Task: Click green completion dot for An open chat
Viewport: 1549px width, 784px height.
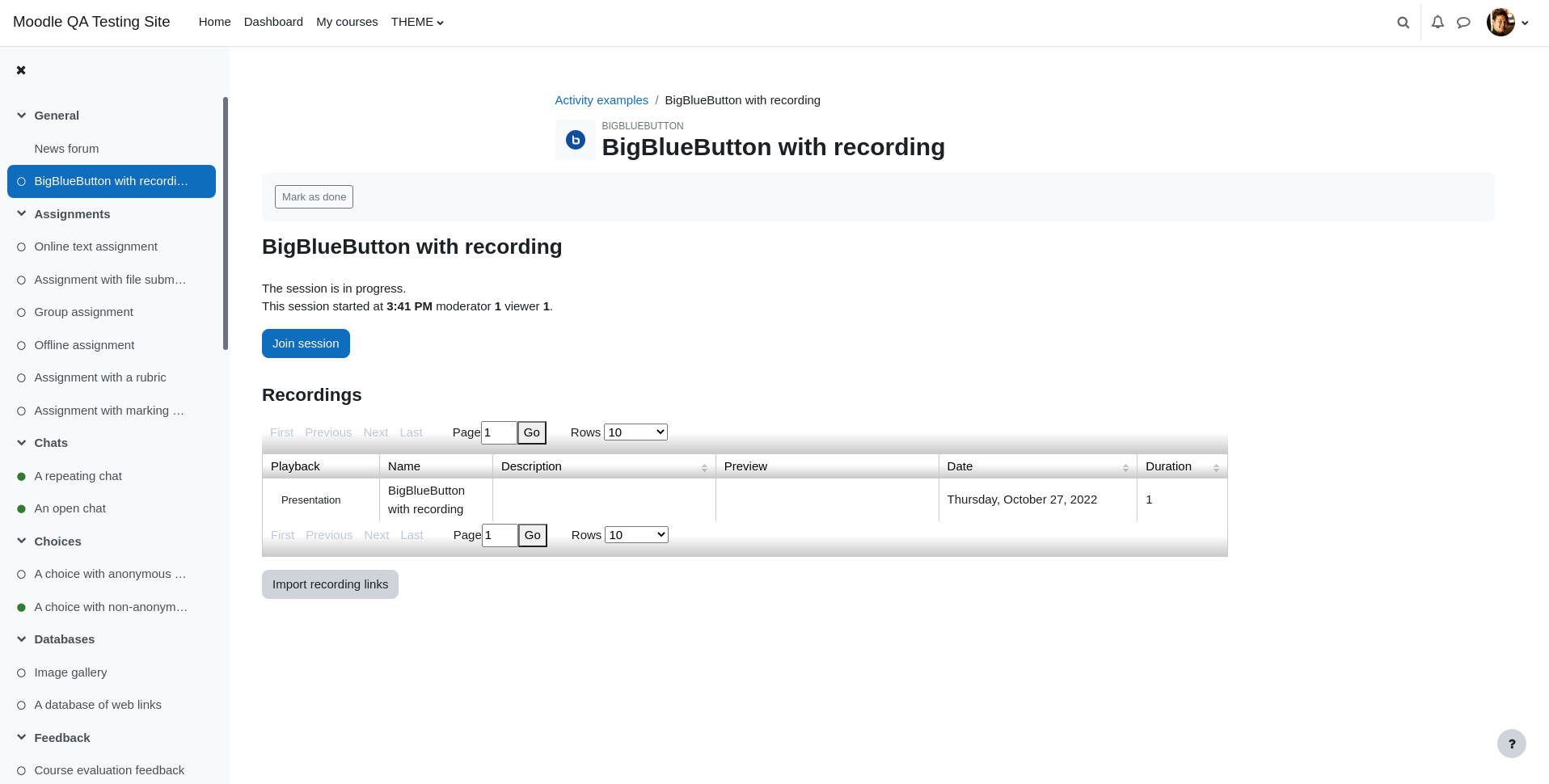Action: [x=22, y=509]
